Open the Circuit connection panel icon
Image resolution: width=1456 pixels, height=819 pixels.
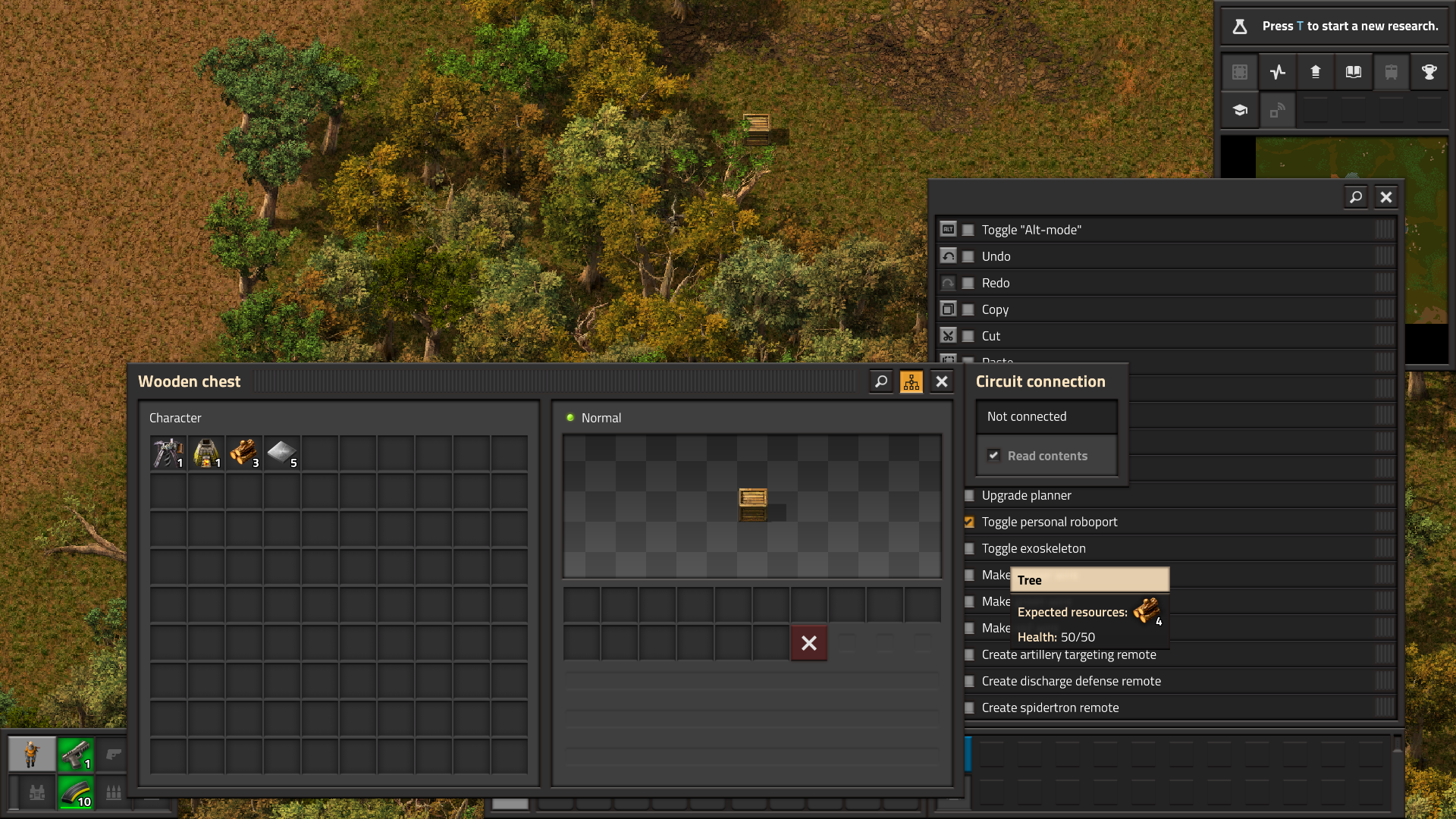pyautogui.click(x=911, y=381)
